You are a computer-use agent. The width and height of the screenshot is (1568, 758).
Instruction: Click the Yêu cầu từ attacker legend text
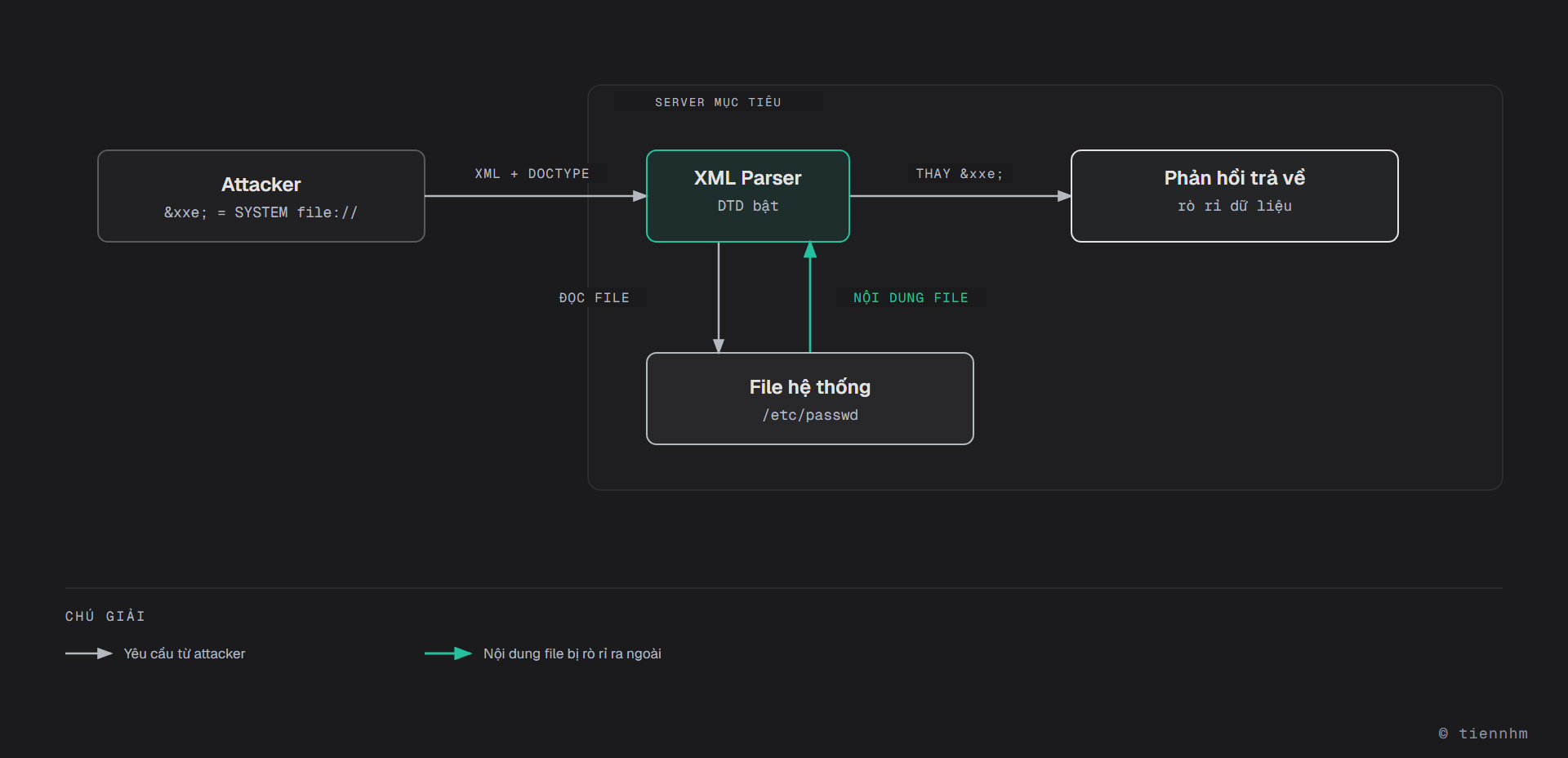(185, 653)
